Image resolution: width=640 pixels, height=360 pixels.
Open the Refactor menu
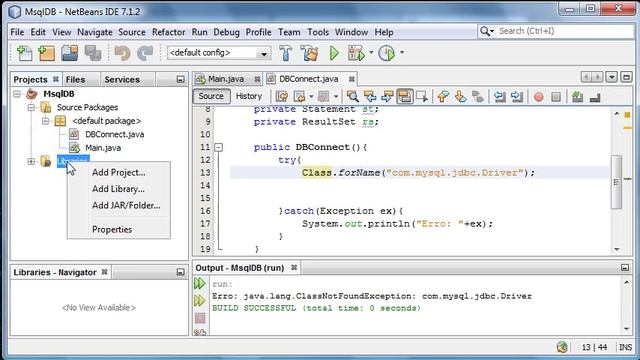pos(169,32)
